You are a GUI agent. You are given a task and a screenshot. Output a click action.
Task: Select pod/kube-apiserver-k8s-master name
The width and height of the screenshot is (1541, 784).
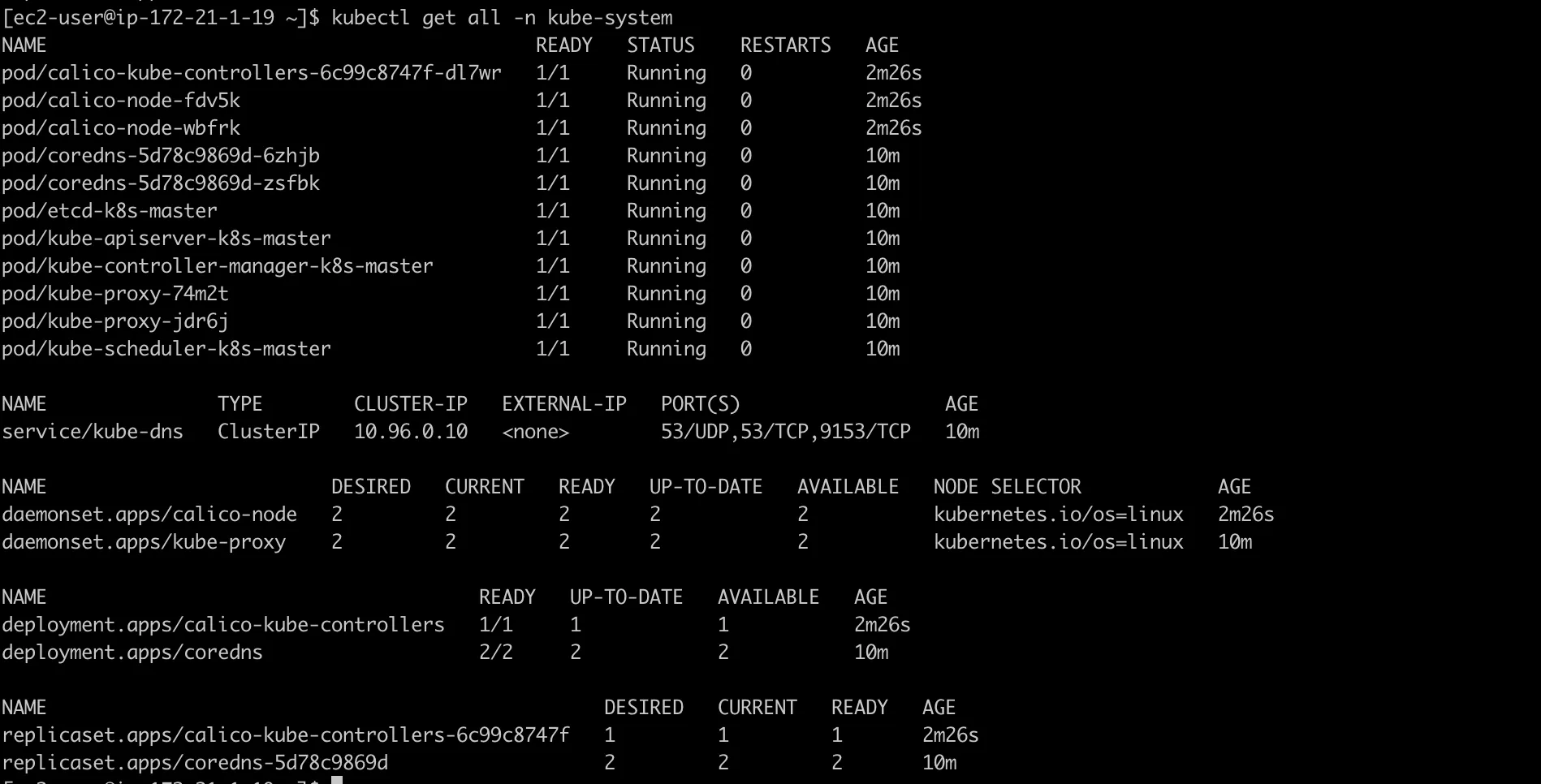tap(166, 239)
